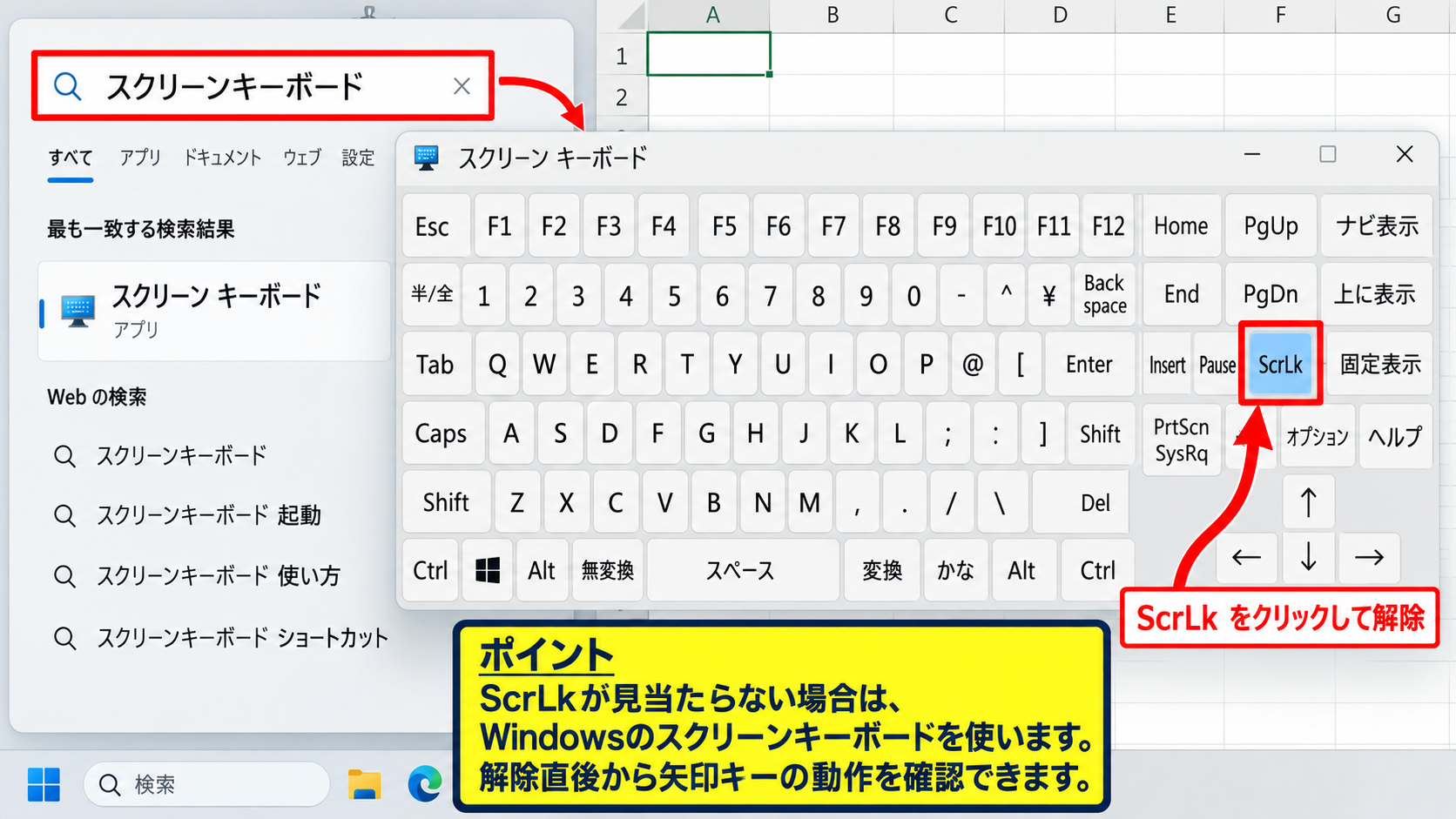Image resolution: width=1456 pixels, height=819 pixels.
Task: Open File Explorer from the taskbar
Action: (x=364, y=784)
